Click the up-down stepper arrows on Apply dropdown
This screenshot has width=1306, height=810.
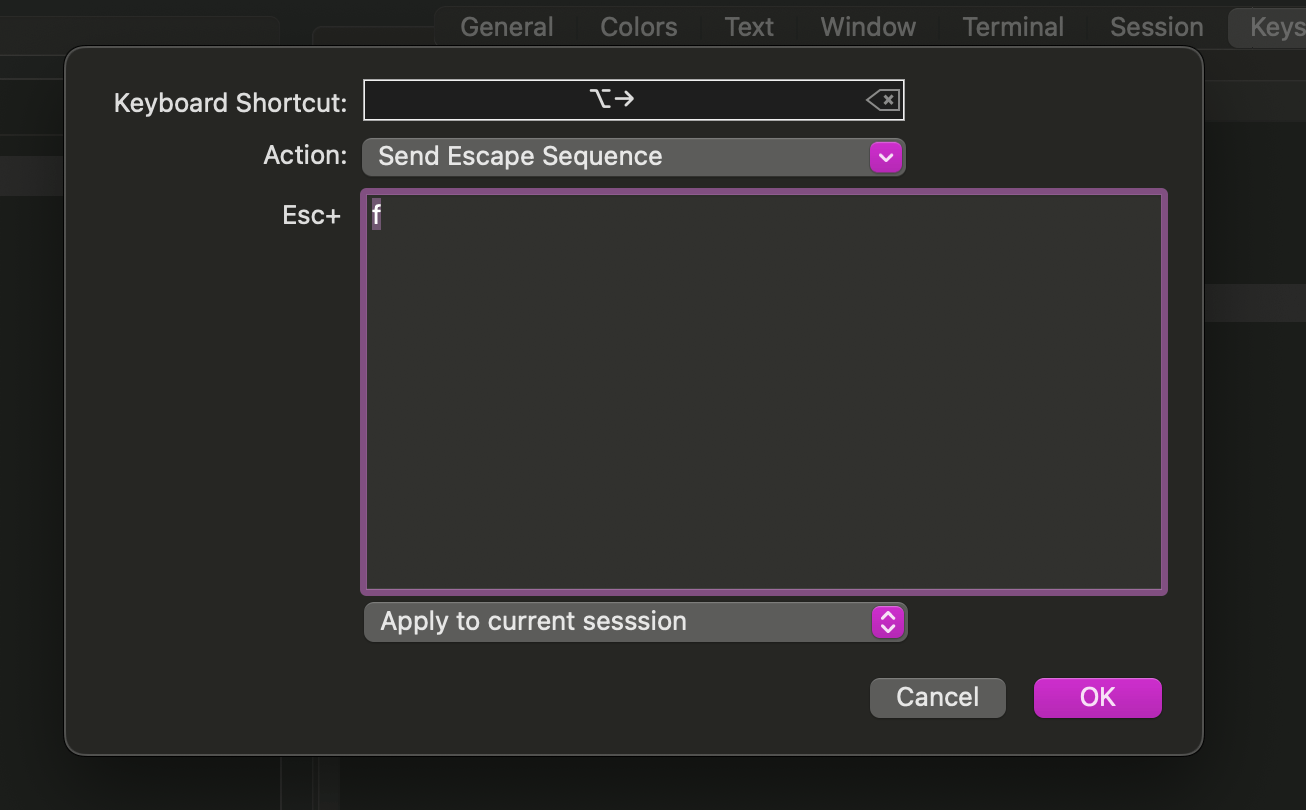click(887, 622)
